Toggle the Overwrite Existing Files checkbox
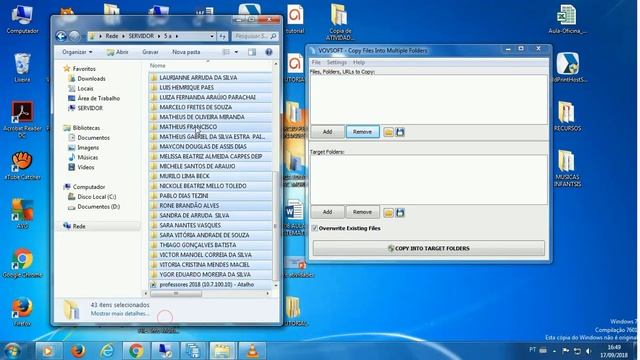 (x=315, y=228)
